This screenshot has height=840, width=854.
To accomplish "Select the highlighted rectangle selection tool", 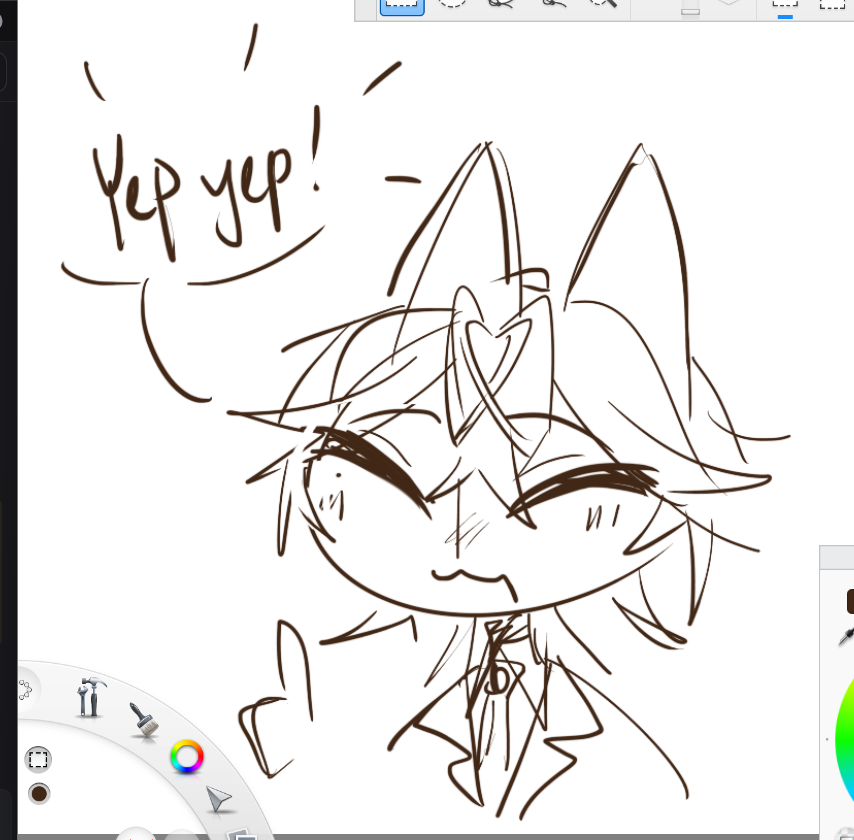I will click(402, 7).
